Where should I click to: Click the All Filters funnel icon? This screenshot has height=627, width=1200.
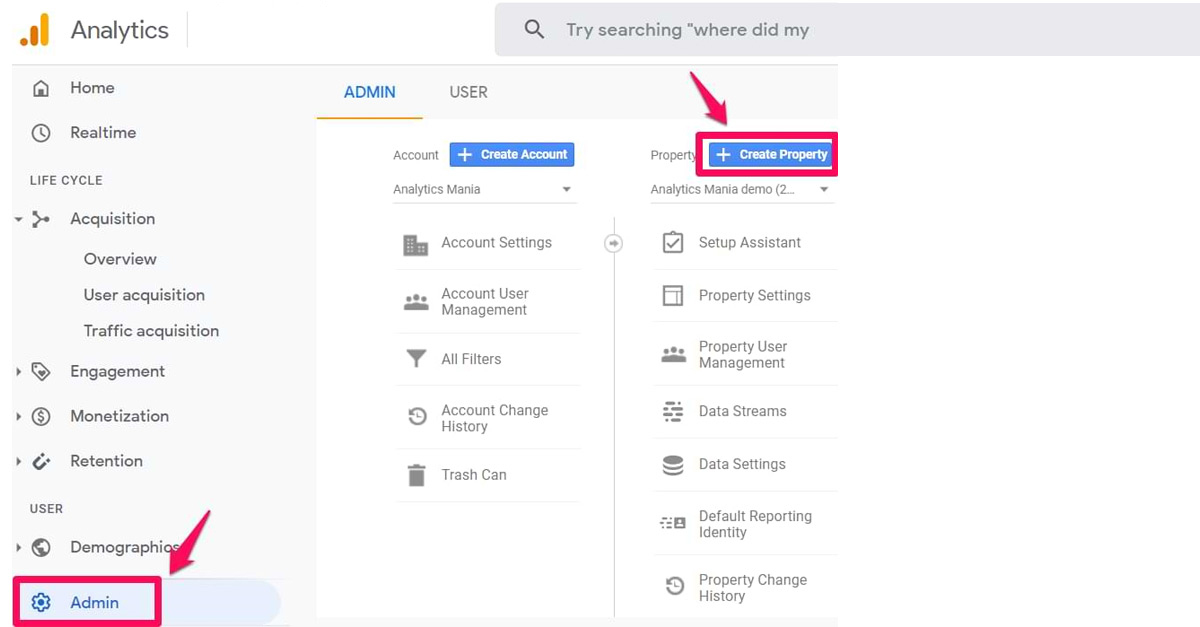pos(416,359)
